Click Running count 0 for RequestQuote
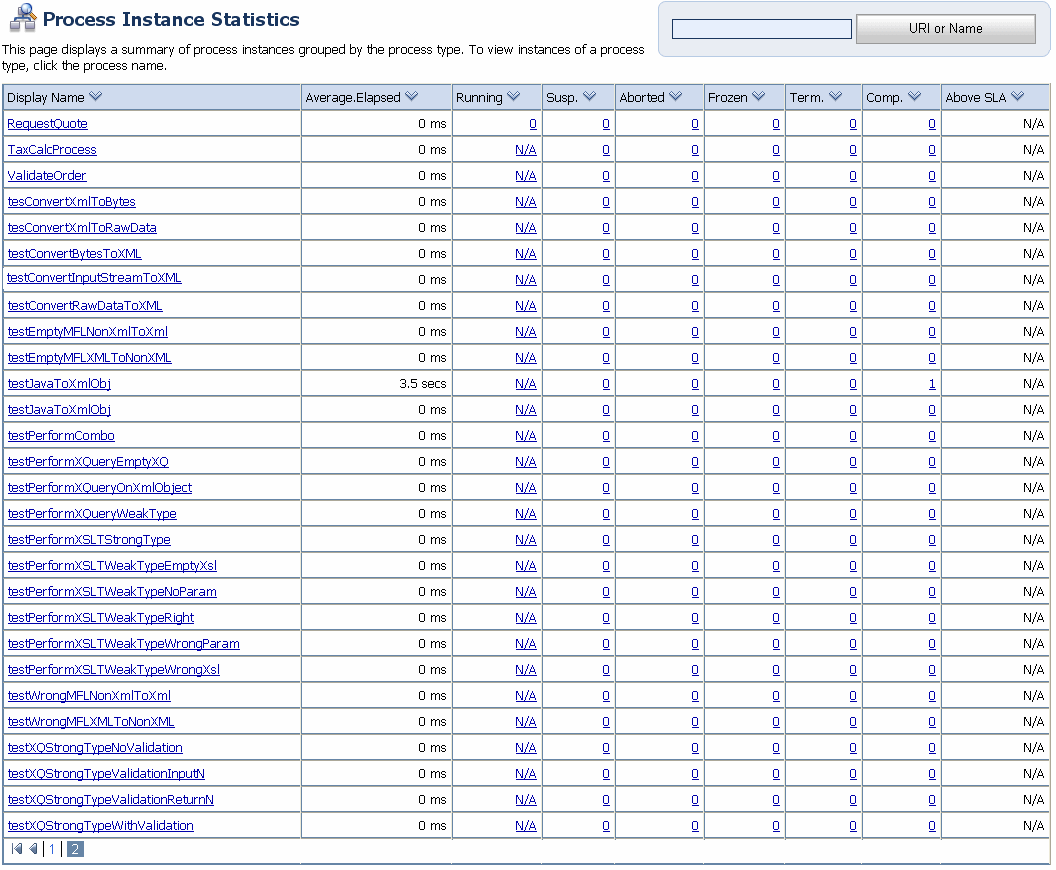 point(533,124)
